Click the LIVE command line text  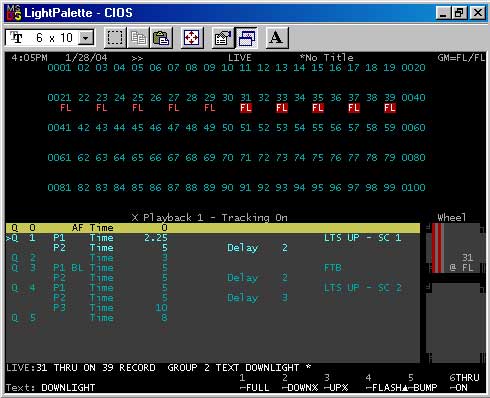pos(159,368)
